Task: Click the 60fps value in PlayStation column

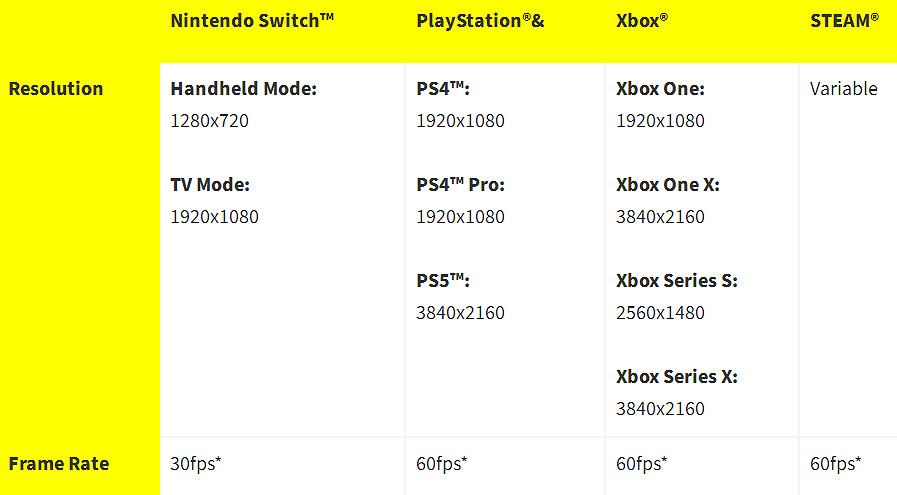Action: 442,464
